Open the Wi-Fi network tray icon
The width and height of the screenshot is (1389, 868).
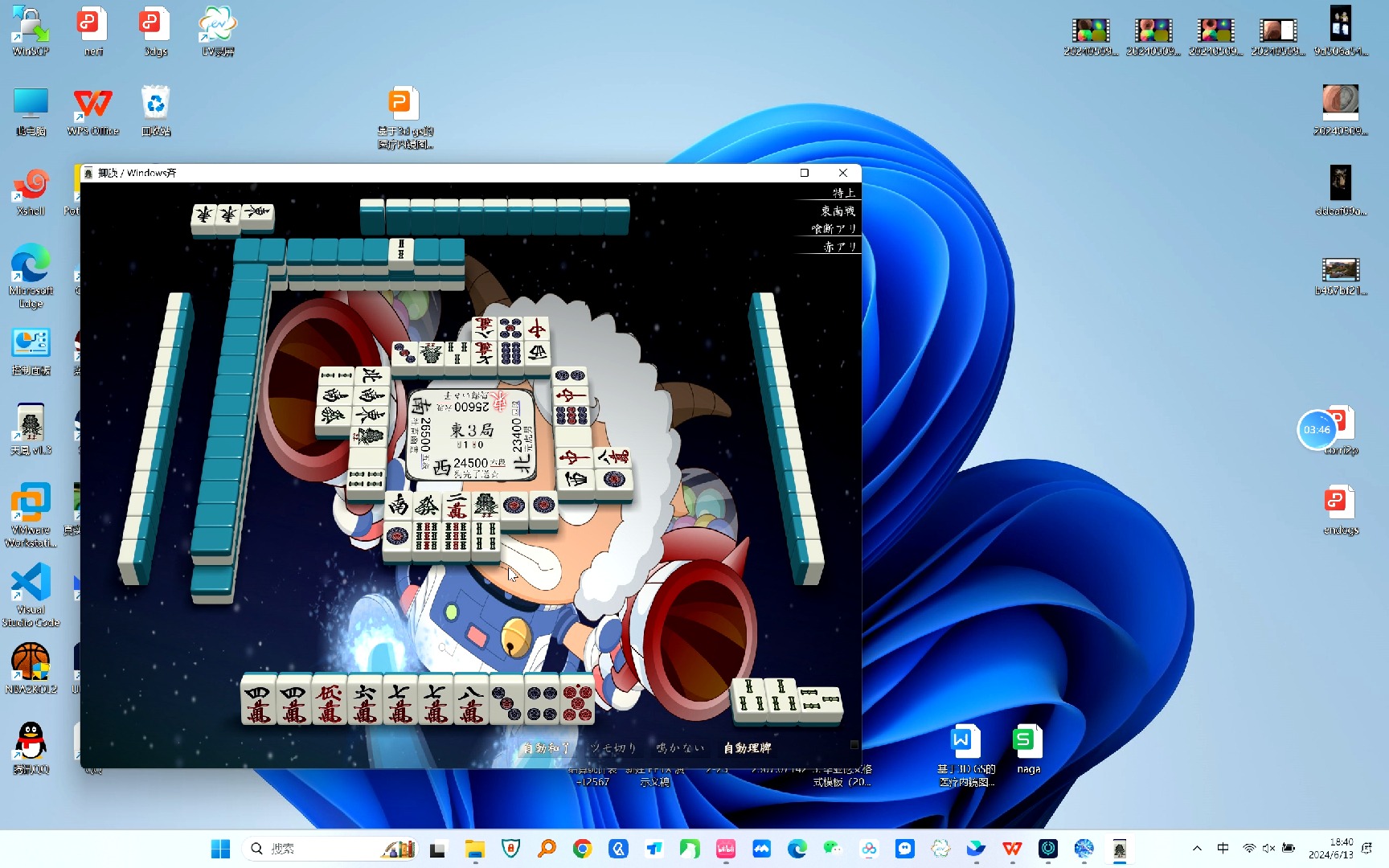(1249, 849)
